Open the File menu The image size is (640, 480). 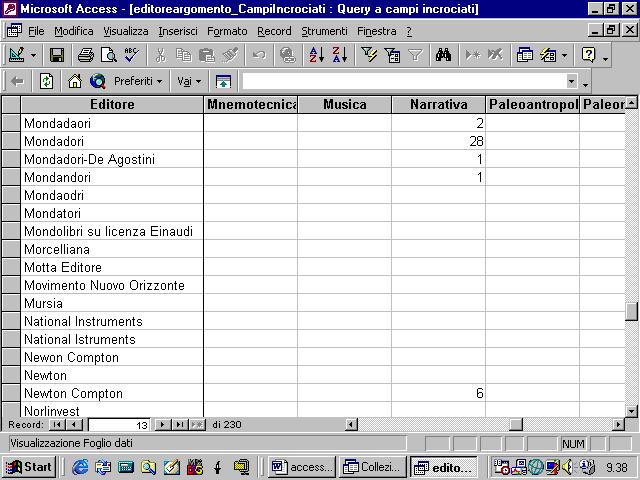point(36,31)
